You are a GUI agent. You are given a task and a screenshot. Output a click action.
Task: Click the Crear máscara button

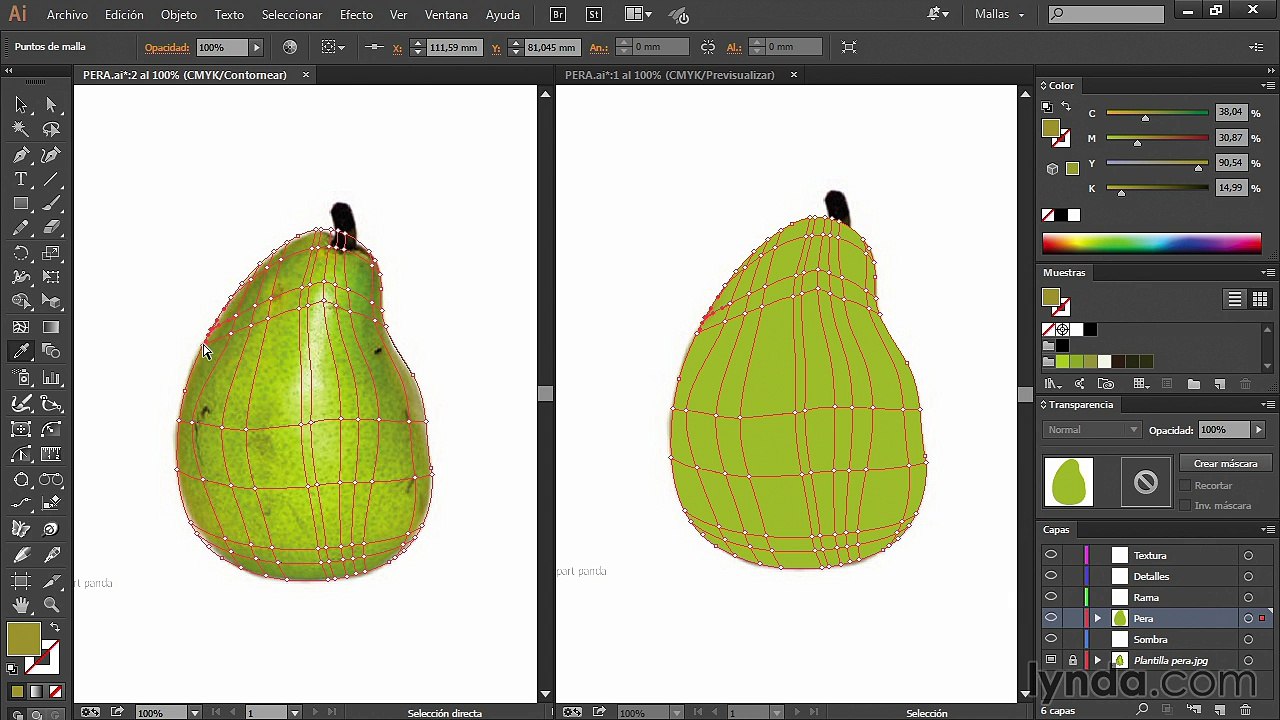[1225, 464]
